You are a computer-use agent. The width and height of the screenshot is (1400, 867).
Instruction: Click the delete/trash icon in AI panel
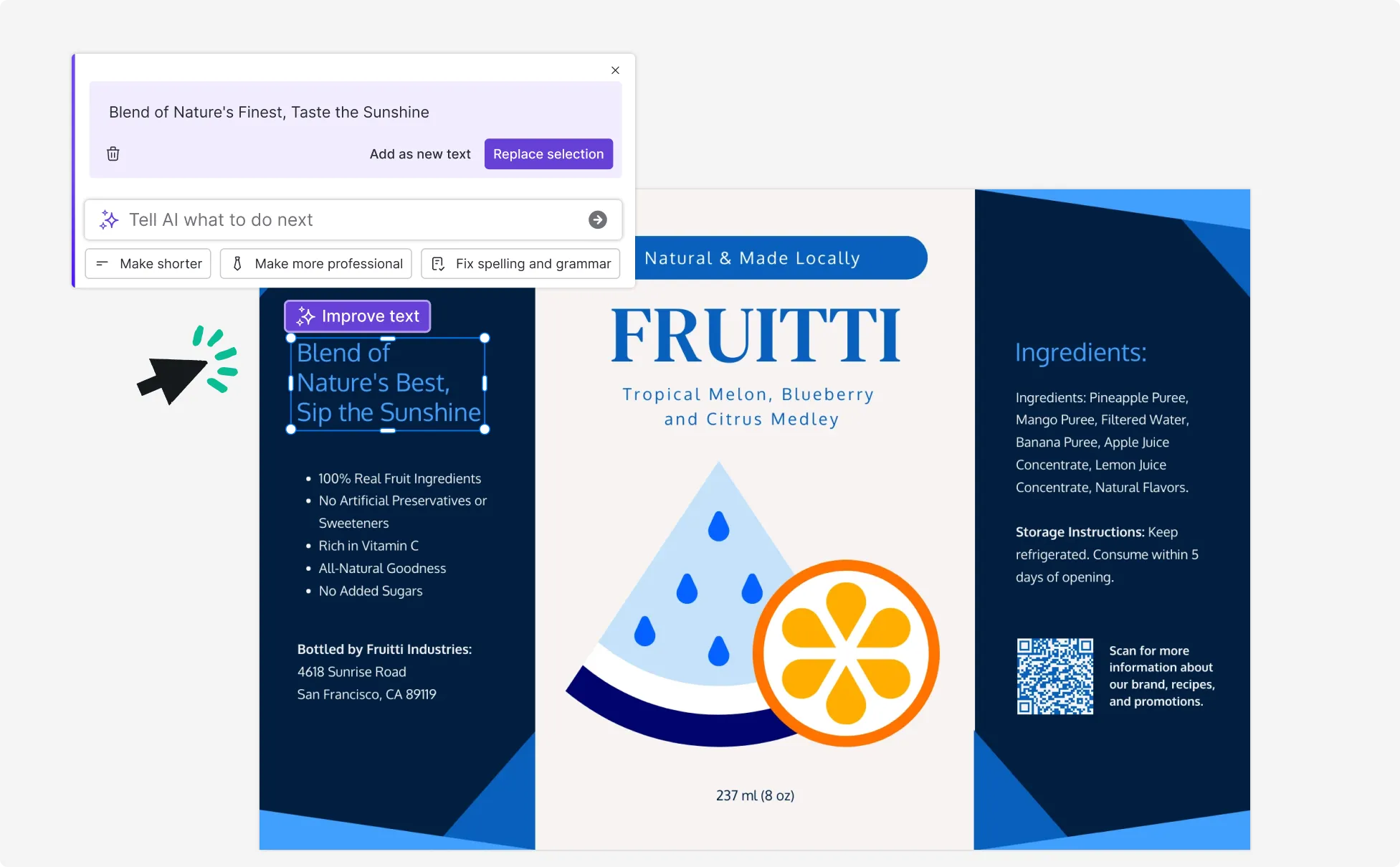point(113,153)
